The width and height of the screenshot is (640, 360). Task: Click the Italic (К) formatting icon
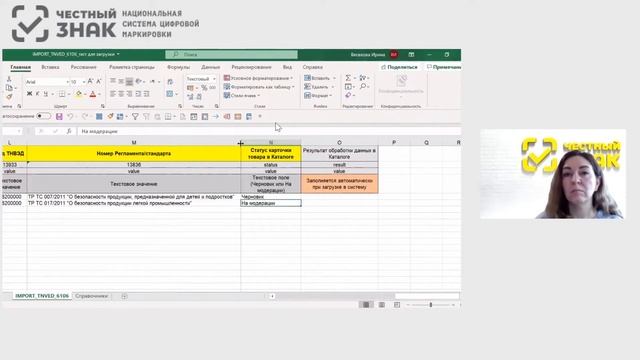pyautogui.click(x=38, y=94)
